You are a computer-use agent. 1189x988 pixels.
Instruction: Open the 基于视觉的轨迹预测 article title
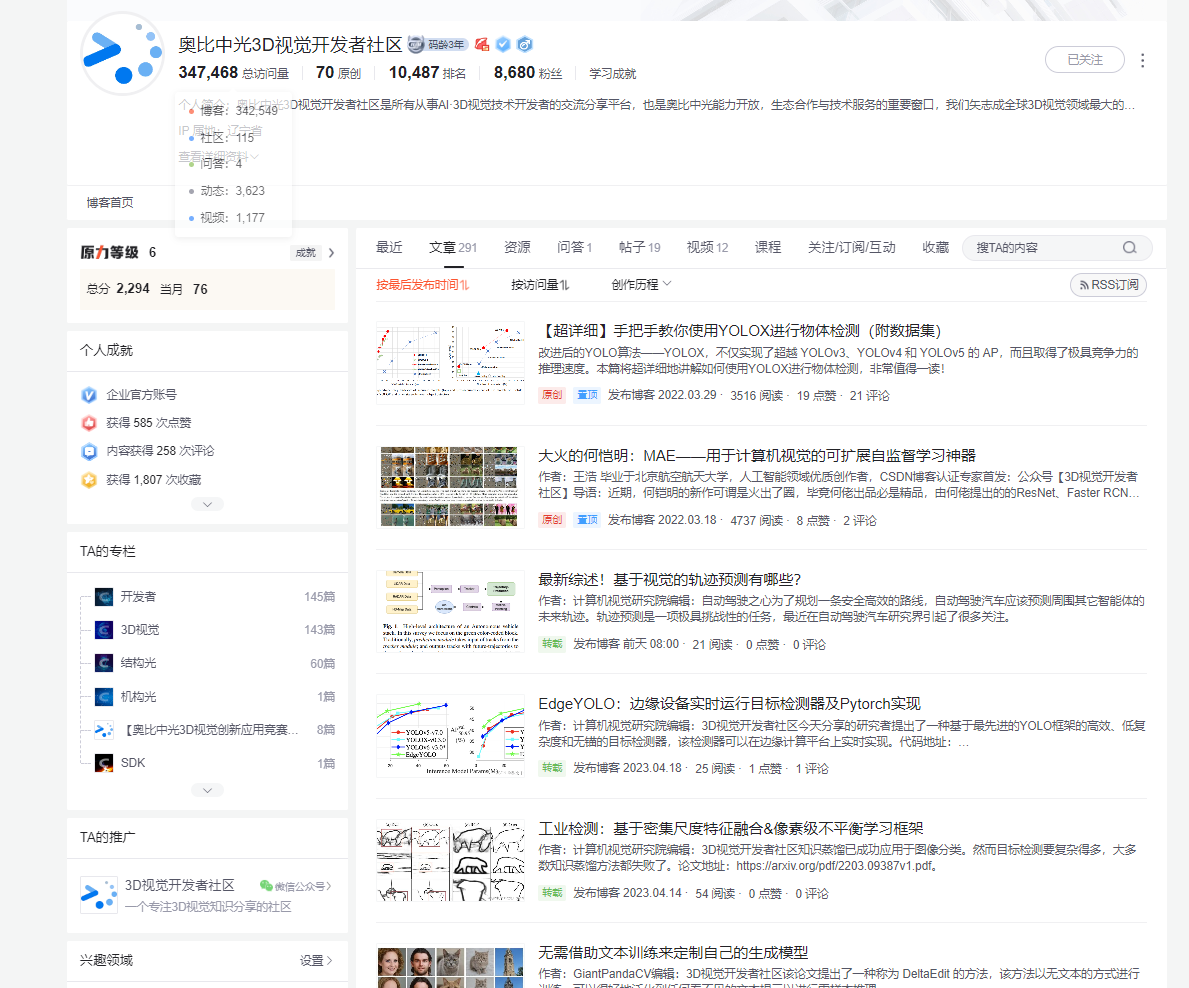pyautogui.click(x=670, y=580)
